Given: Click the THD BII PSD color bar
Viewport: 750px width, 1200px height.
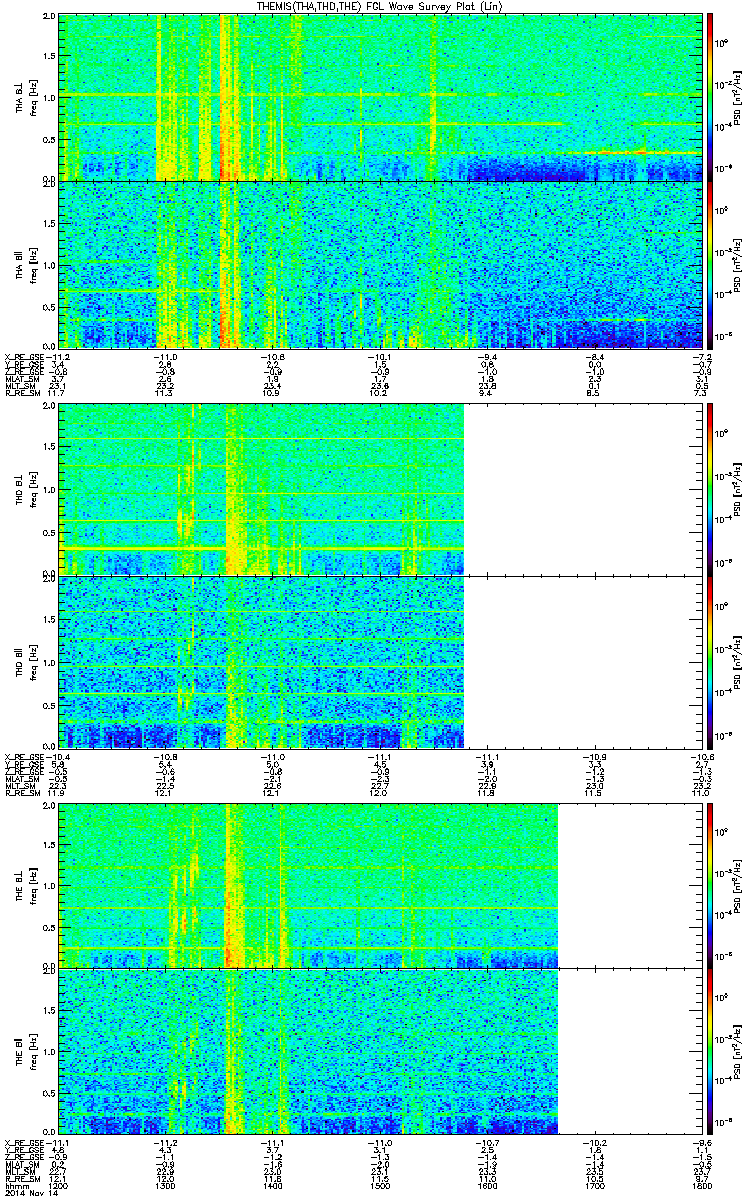Looking at the screenshot, I should coord(712,662).
